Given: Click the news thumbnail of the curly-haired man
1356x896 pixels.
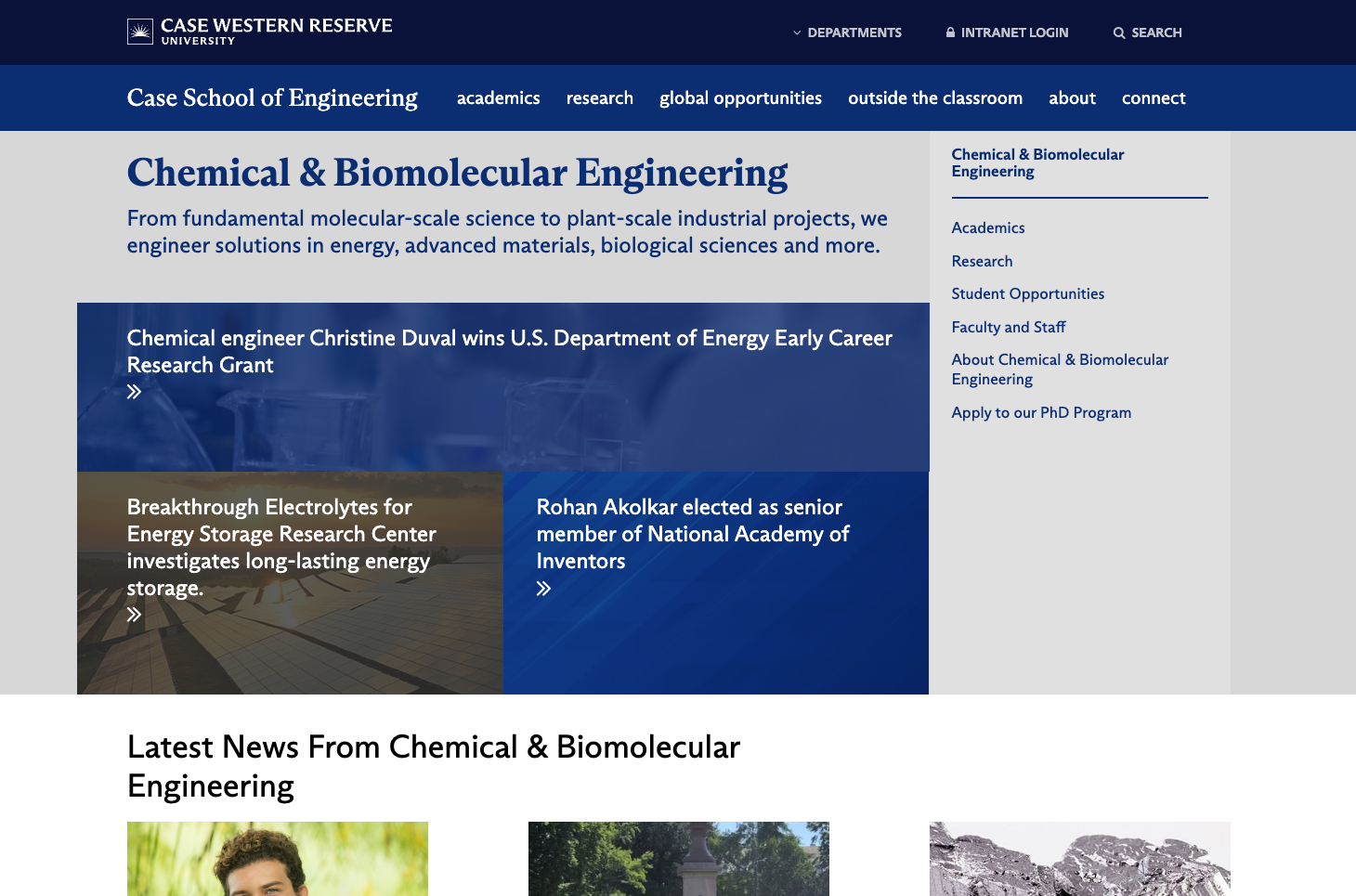Looking at the screenshot, I should coord(278,859).
